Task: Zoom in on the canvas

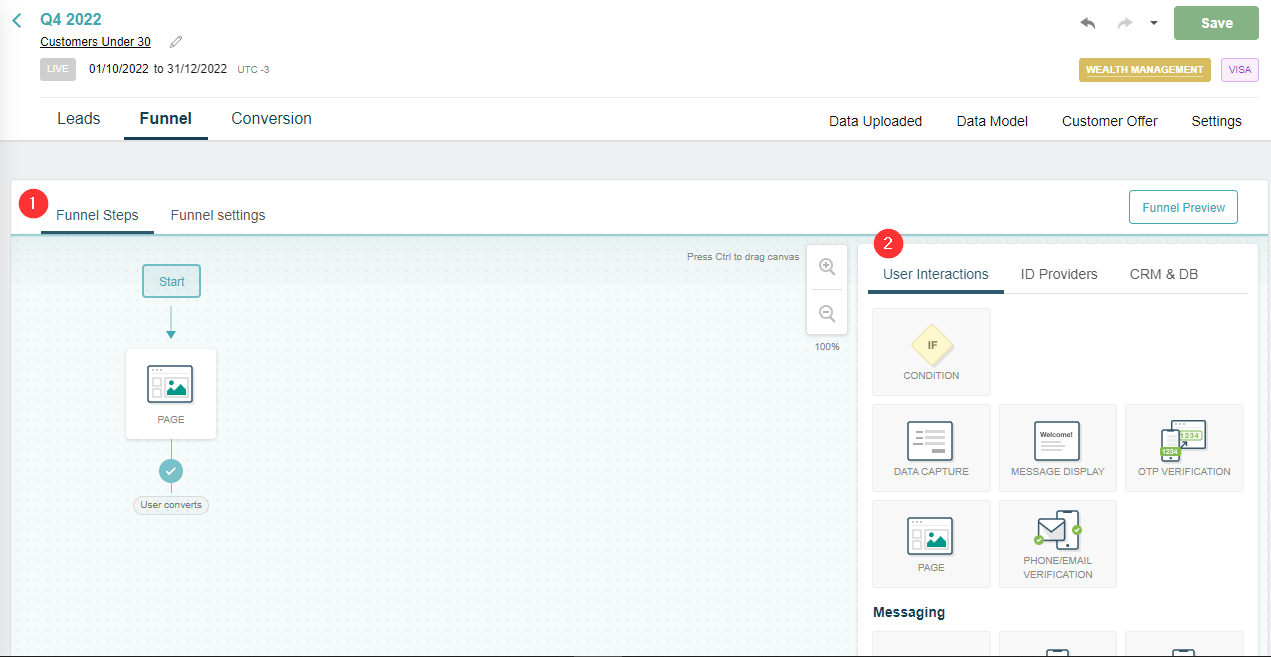Action: [x=827, y=266]
